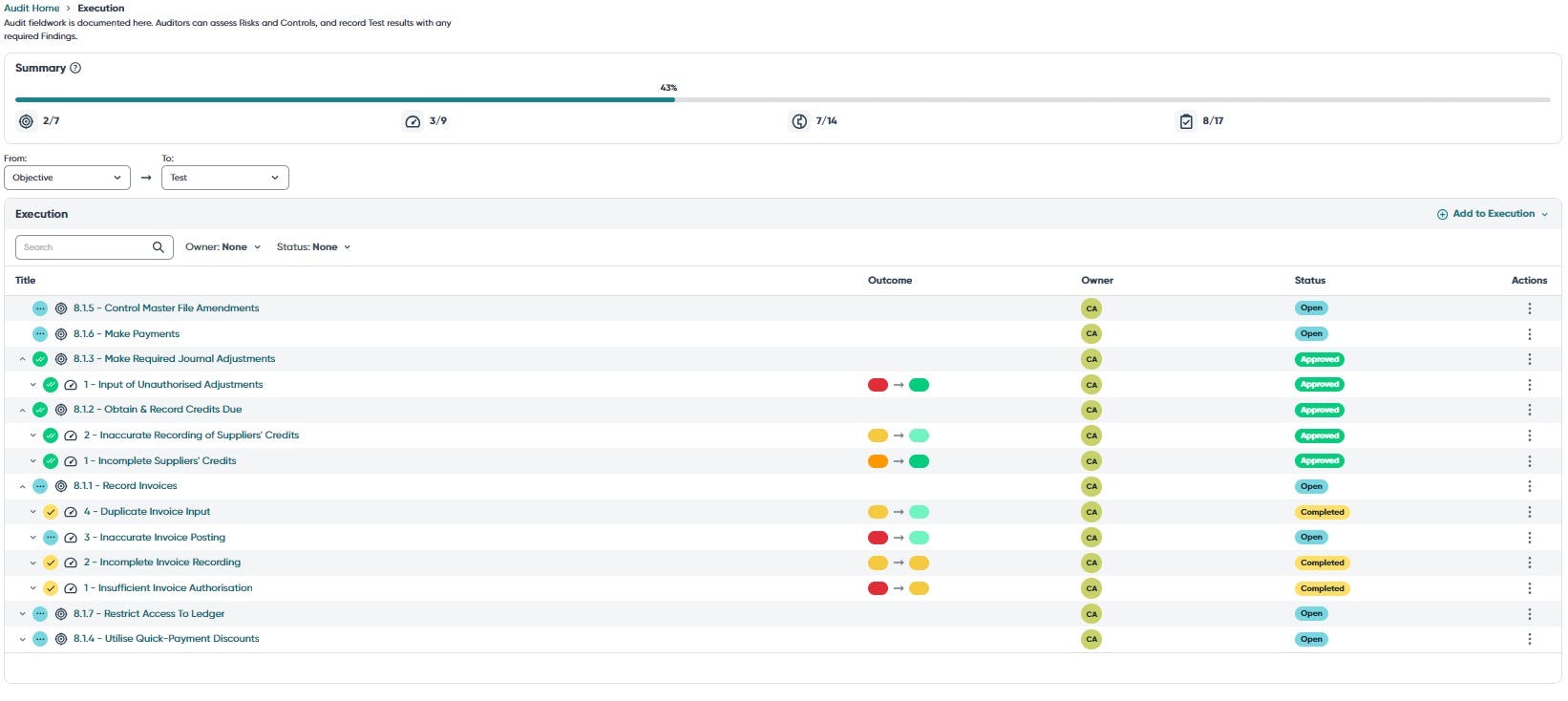Click the risks gauge icon showing 3/9
The image size is (1568, 701).
point(413,121)
